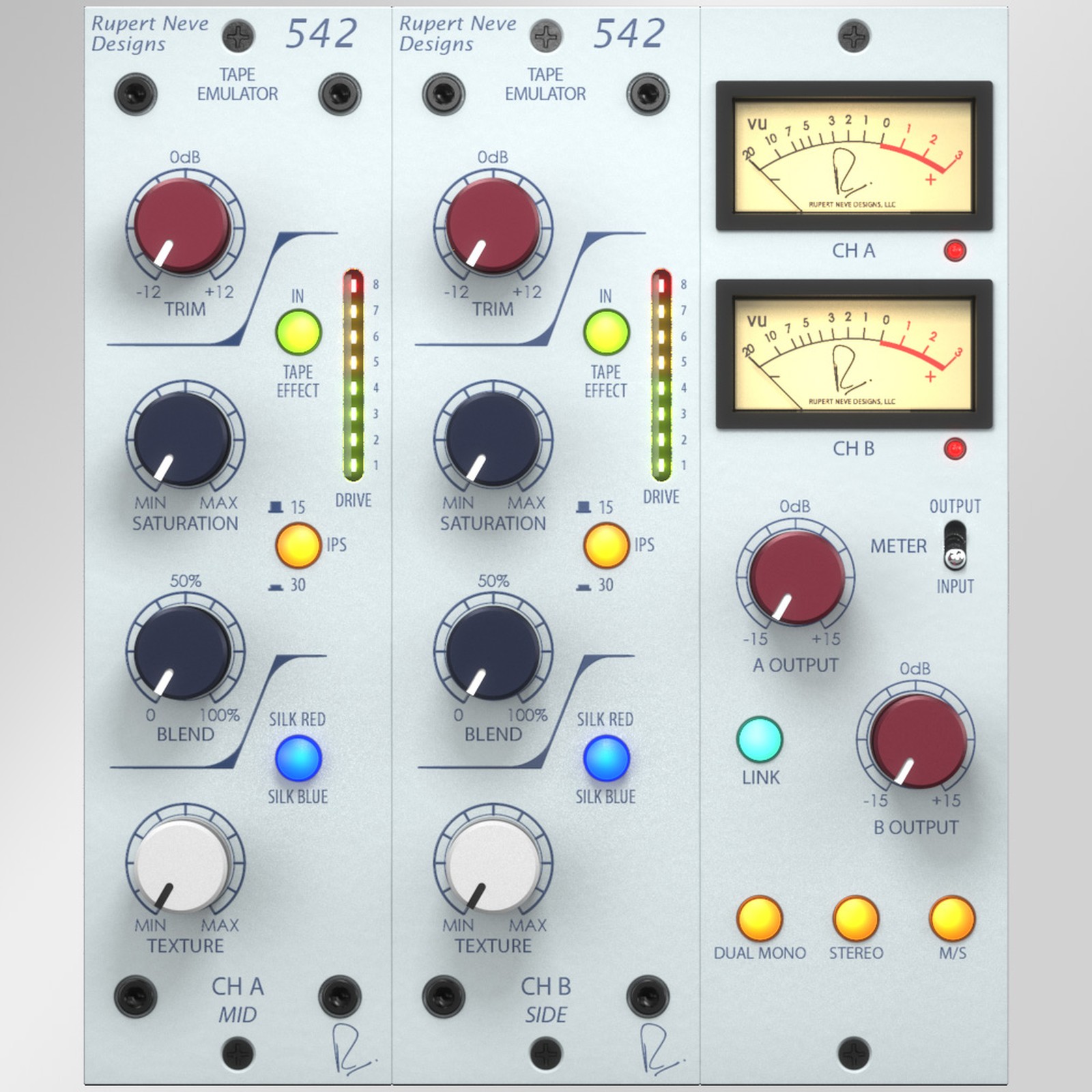Click the signature logo at CH A bottom

tap(354, 1051)
